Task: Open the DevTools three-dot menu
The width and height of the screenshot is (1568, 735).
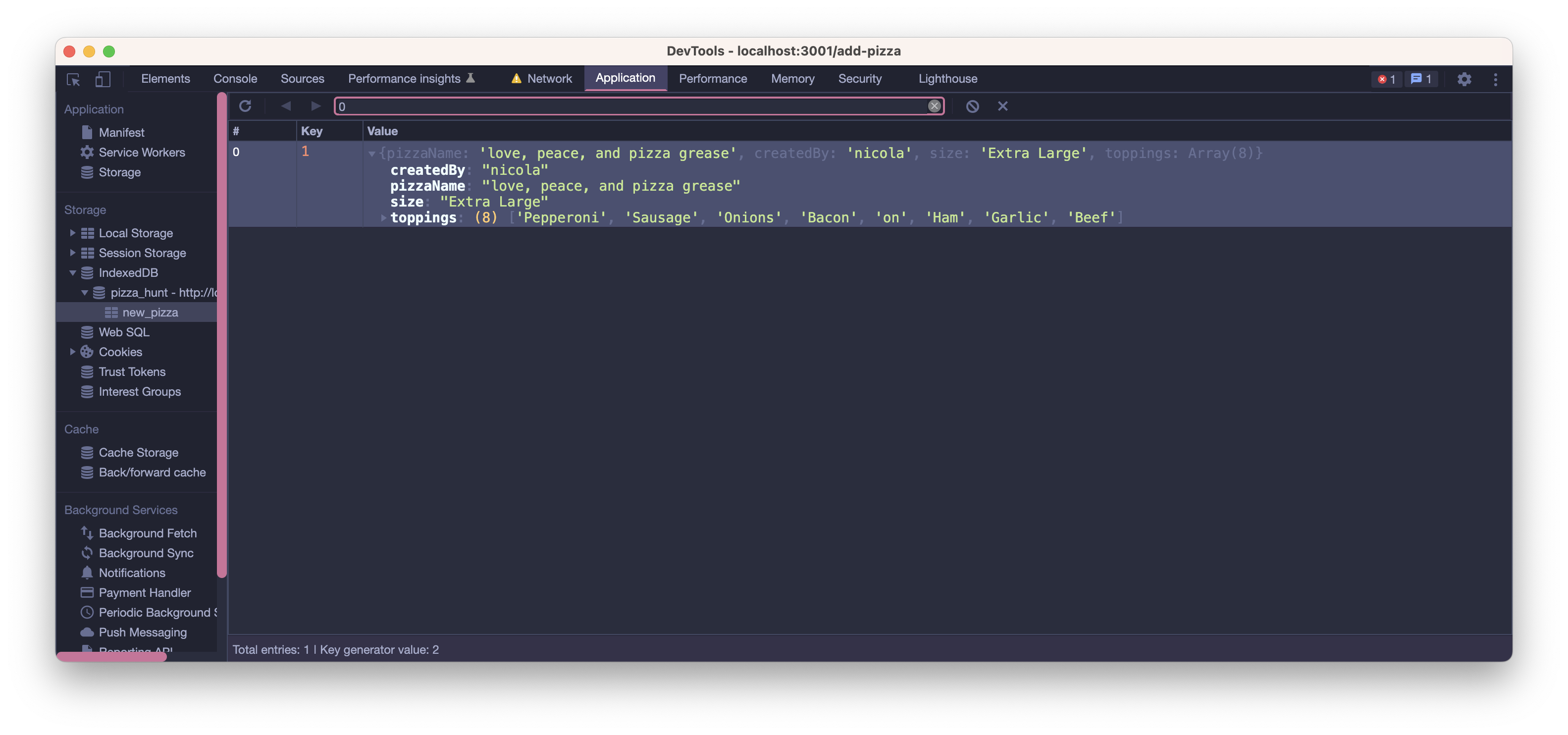Action: coord(1495,79)
